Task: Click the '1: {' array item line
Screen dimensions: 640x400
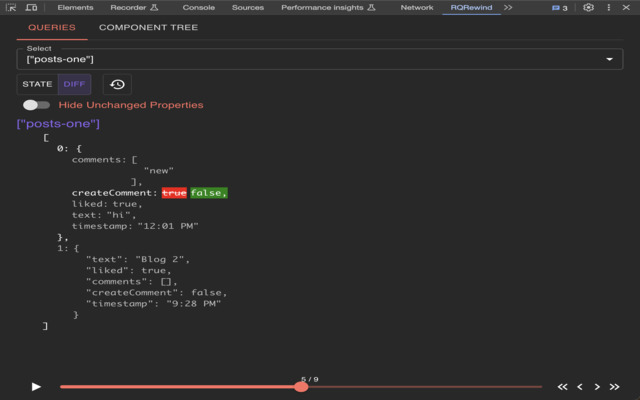Action: coord(68,248)
